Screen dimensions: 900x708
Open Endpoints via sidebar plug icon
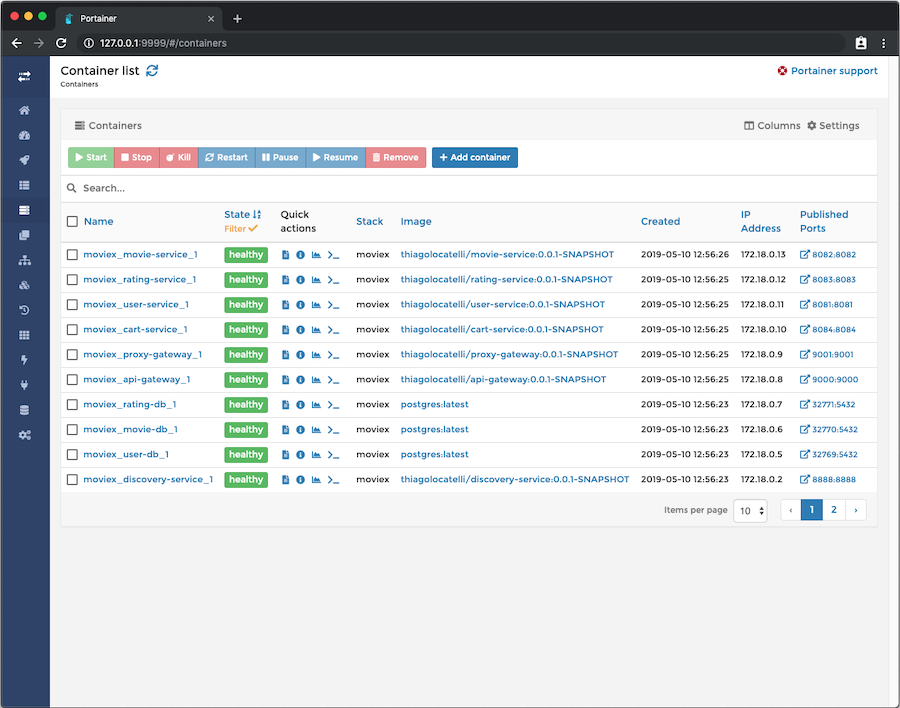coord(24,385)
